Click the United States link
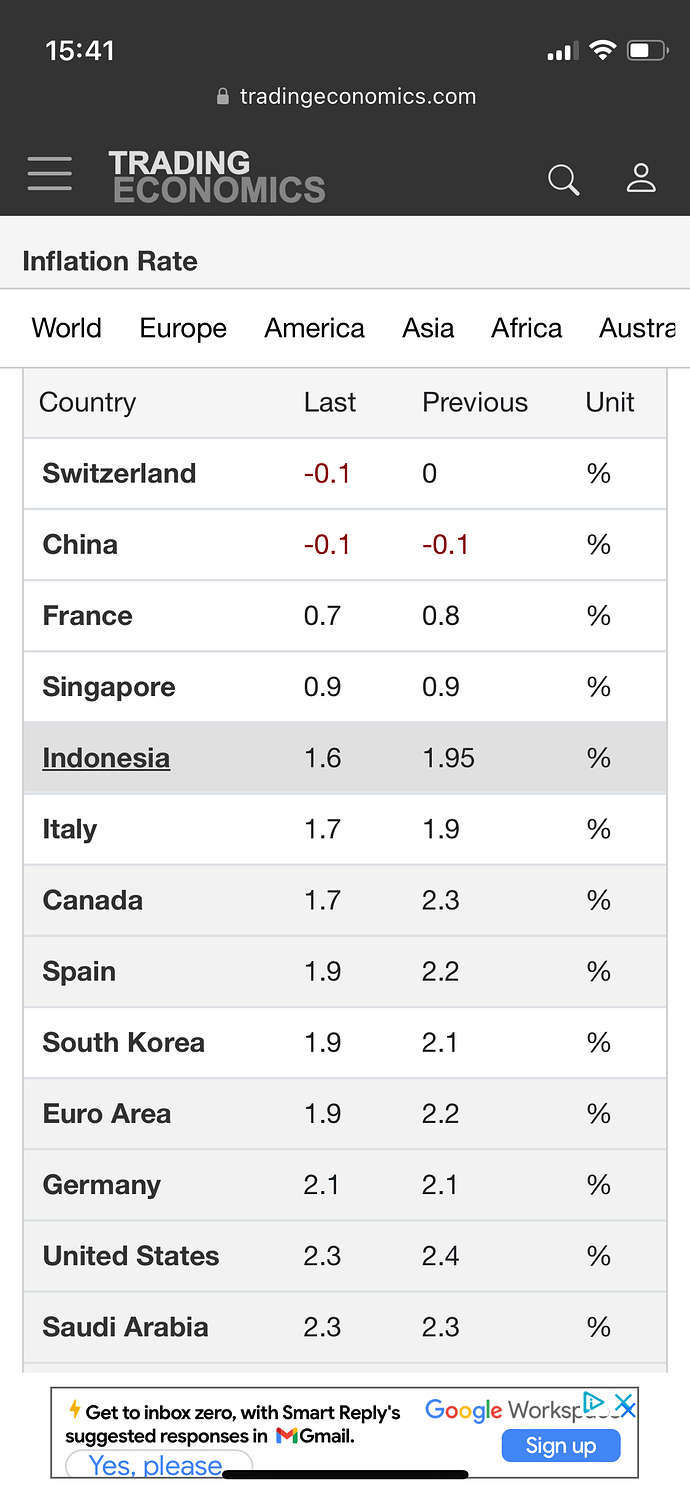Image resolution: width=690 pixels, height=1494 pixels. 131,1256
